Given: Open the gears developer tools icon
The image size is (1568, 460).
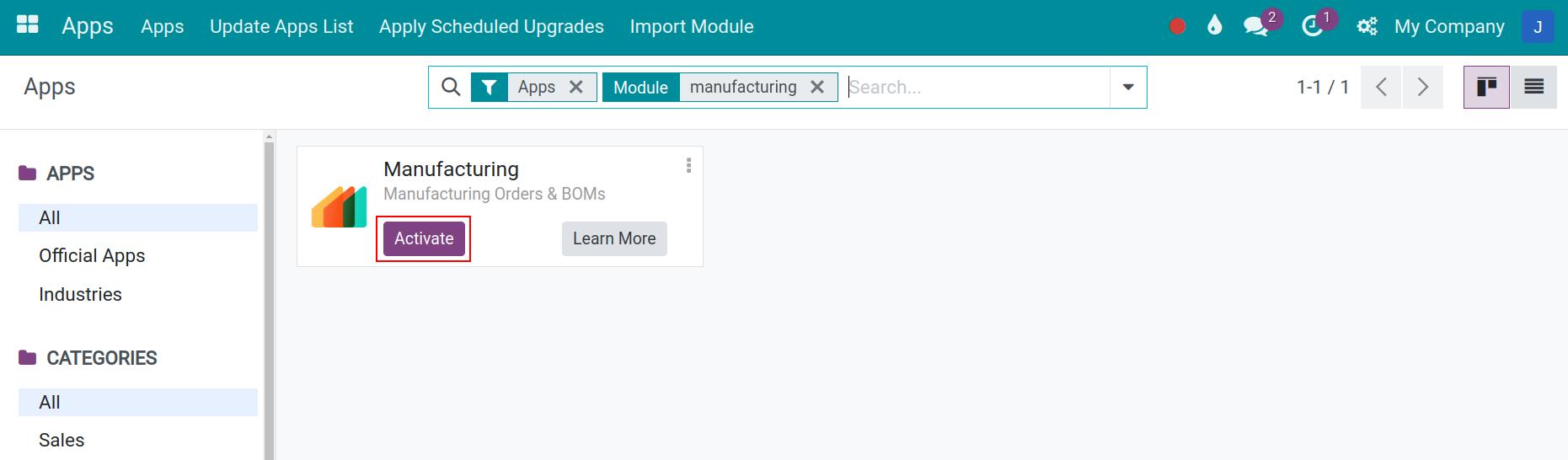Looking at the screenshot, I should (1367, 27).
